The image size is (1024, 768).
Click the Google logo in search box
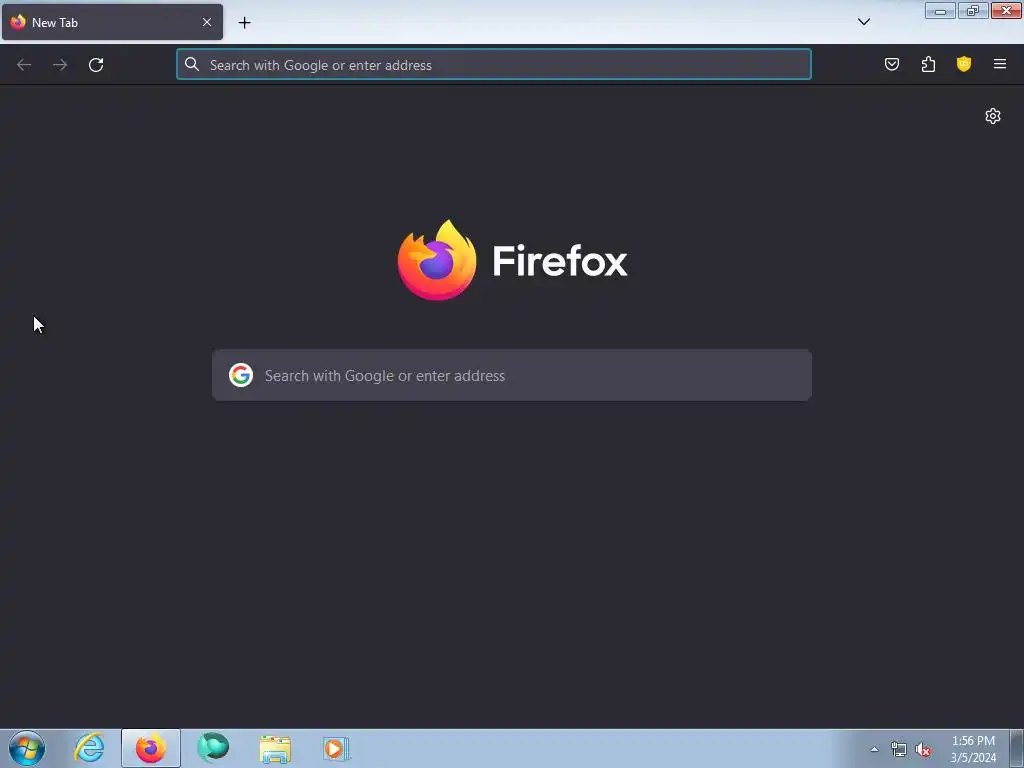tap(241, 376)
